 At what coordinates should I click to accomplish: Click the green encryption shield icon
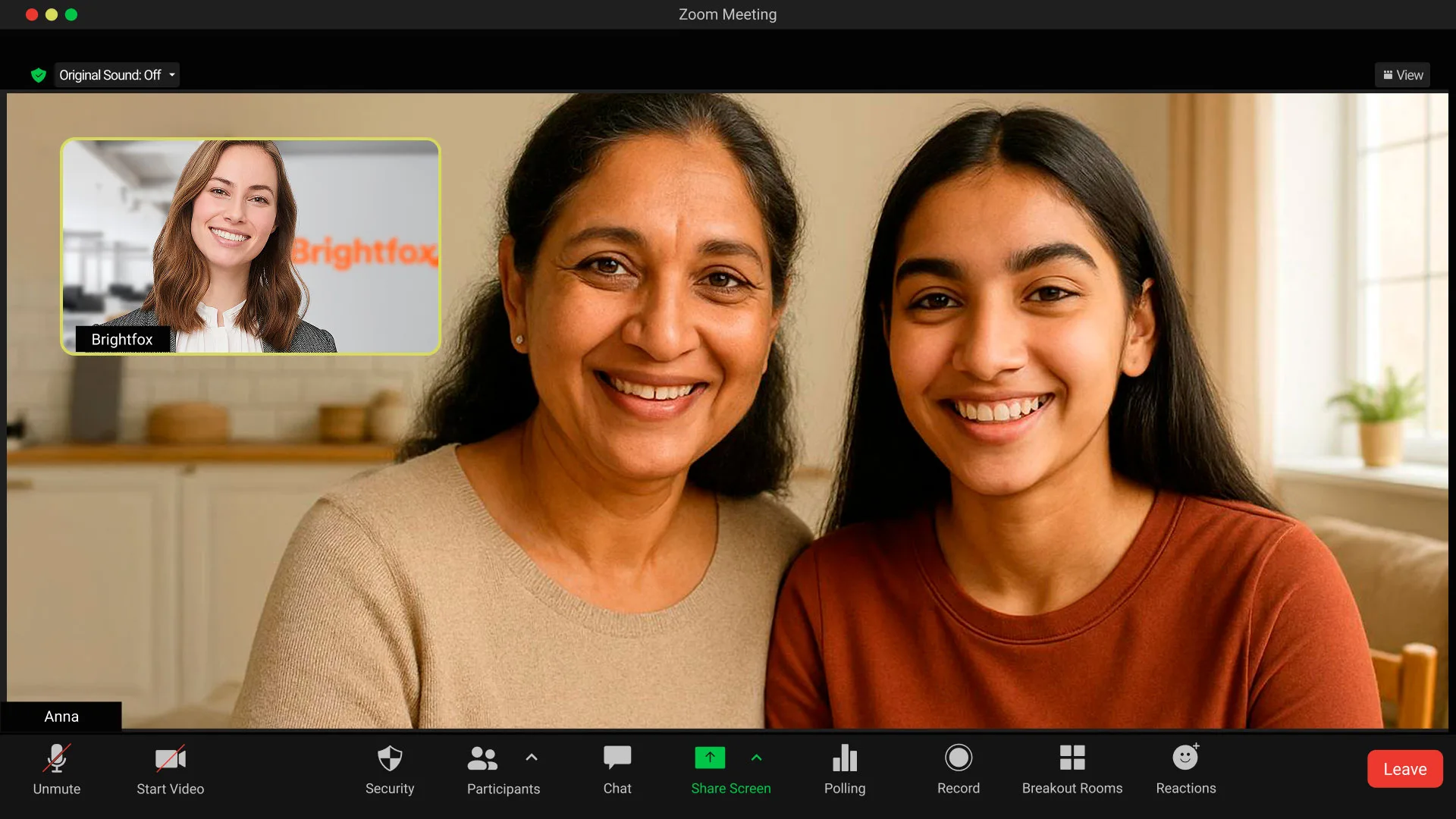coord(39,75)
